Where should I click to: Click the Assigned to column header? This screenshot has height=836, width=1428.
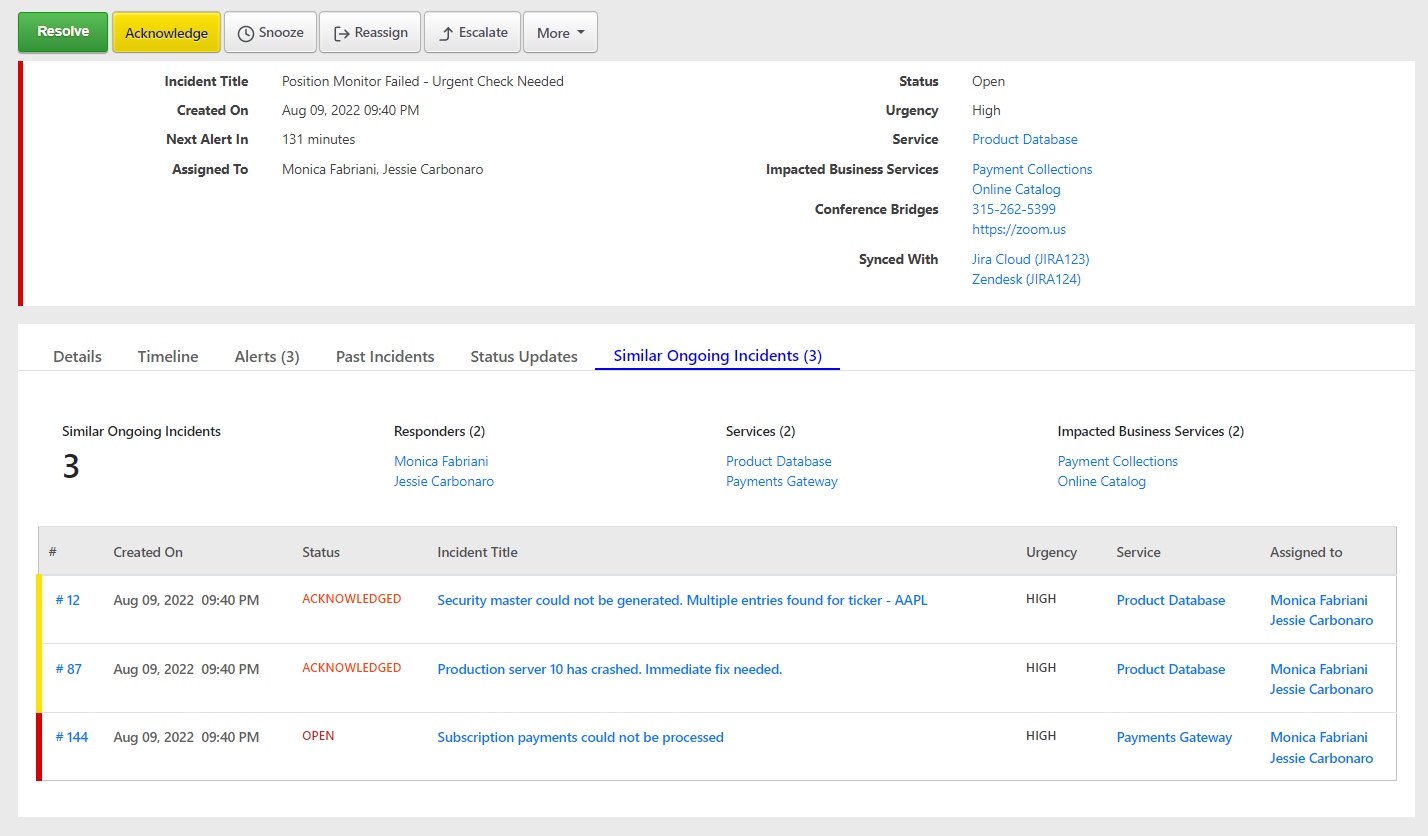coord(1306,552)
